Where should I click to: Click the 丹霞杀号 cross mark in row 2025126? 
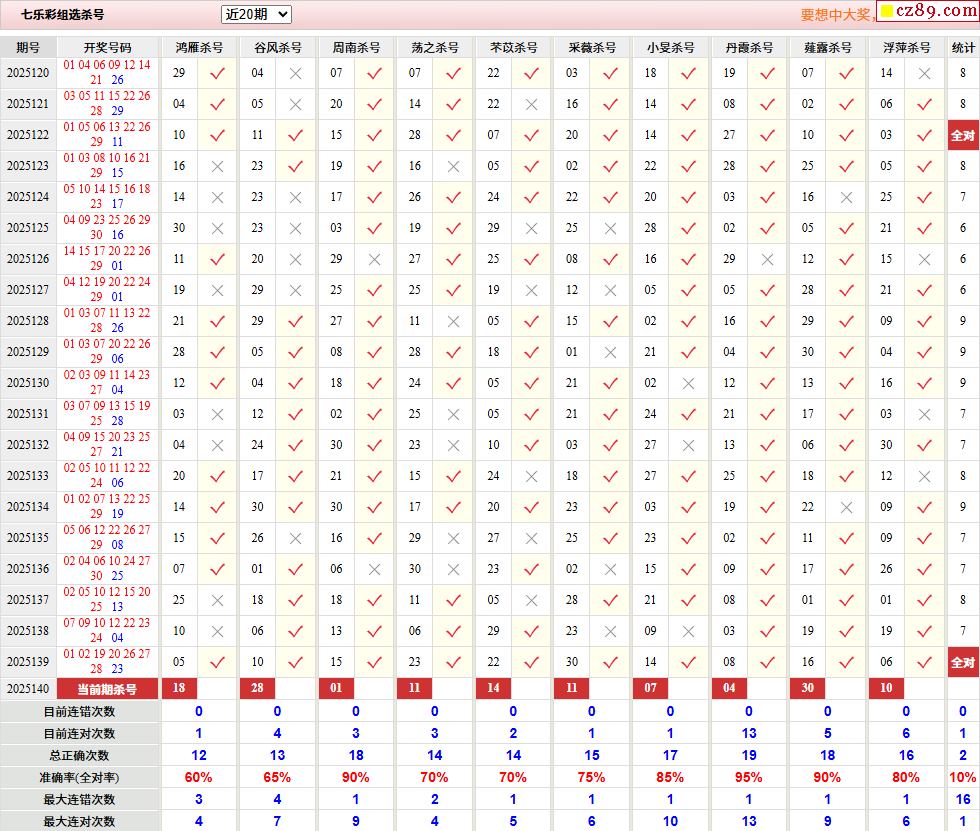767,259
